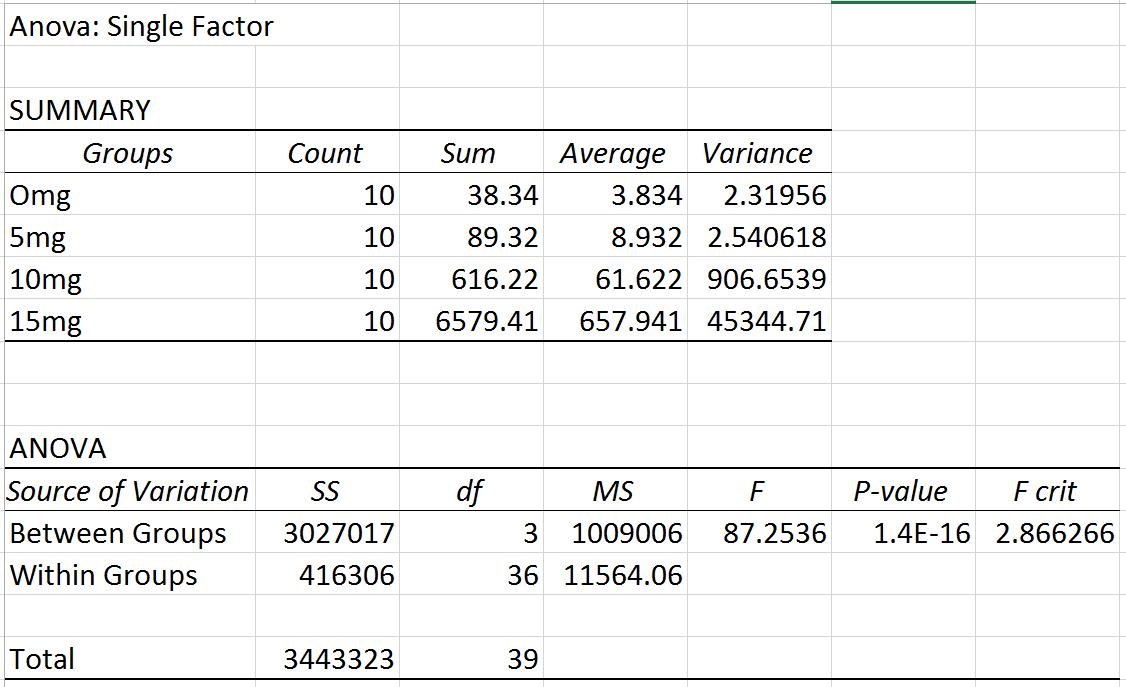Click the 0mg group label cell
This screenshot has width=1126, height=687.
pos(40,196)
